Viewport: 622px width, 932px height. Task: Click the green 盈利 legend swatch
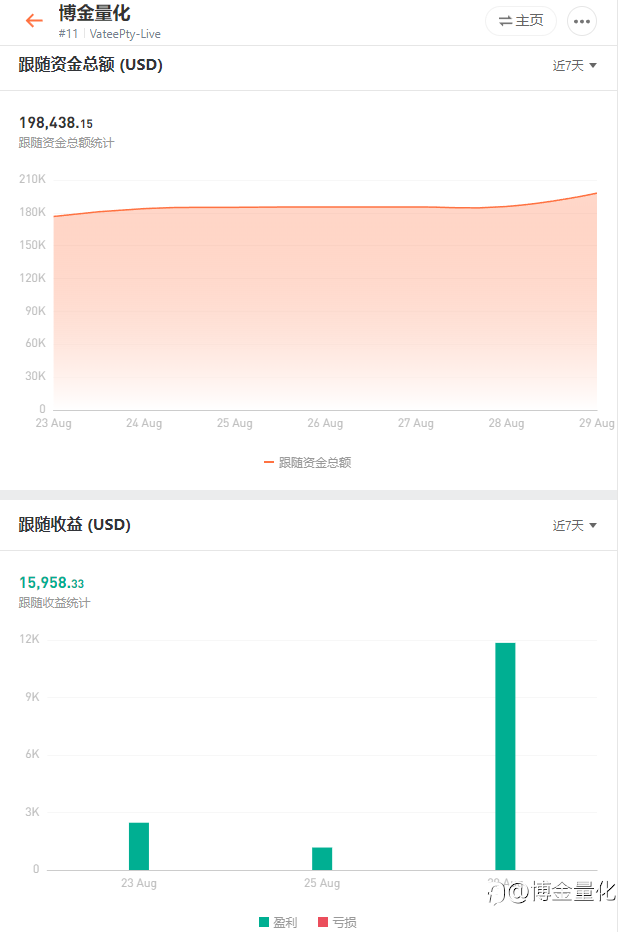(264, 922)
